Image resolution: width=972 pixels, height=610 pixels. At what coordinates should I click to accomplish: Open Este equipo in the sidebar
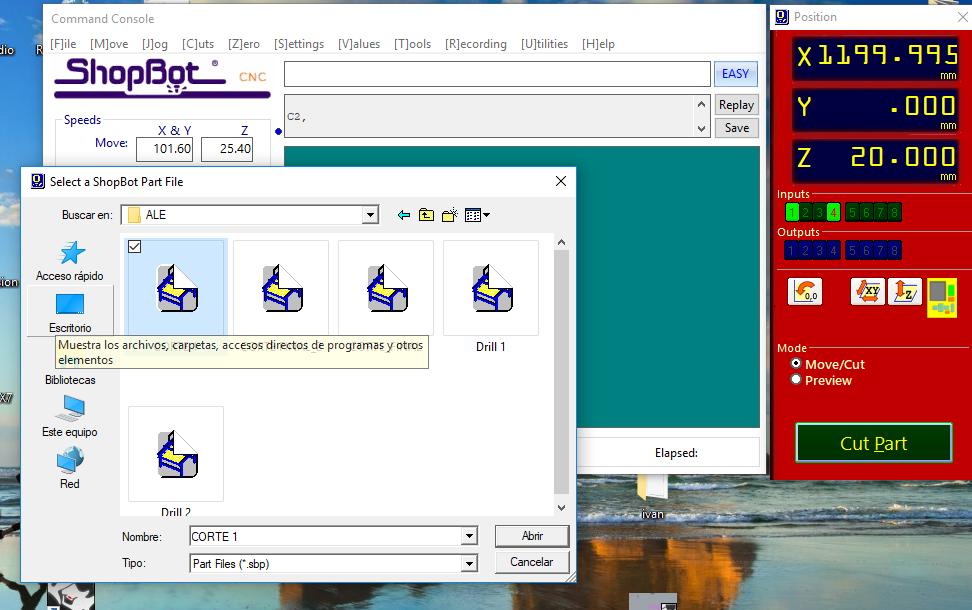[x=70, y=417]
